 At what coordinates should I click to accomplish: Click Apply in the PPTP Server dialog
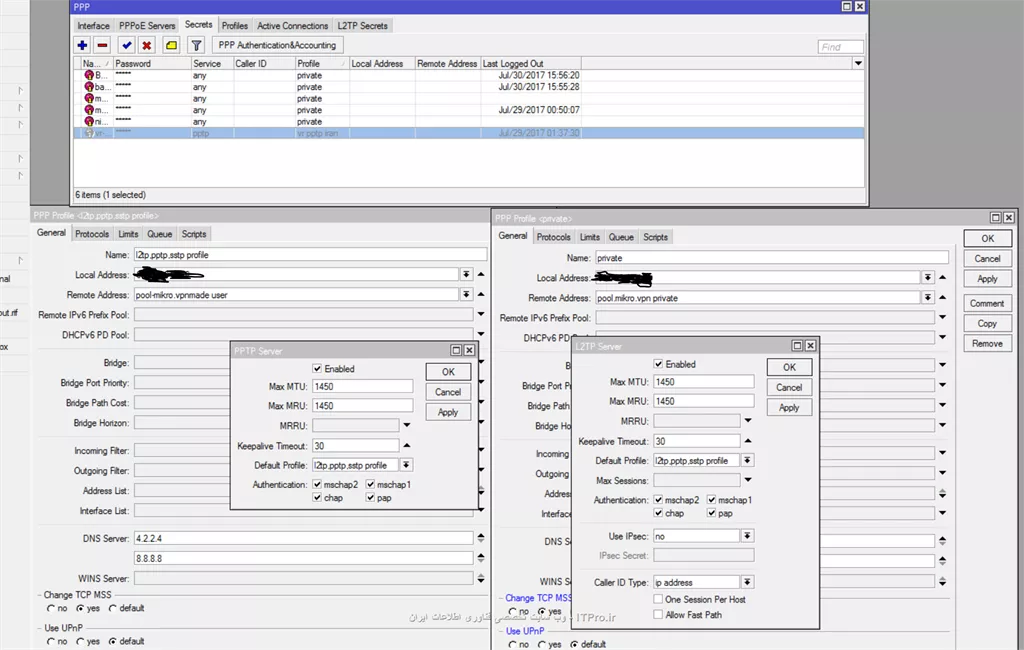(448, 412)
